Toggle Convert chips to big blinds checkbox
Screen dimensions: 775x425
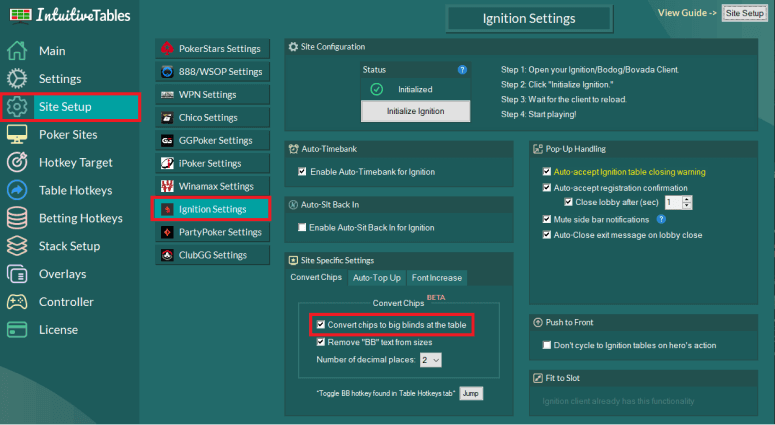click(321, 325)
